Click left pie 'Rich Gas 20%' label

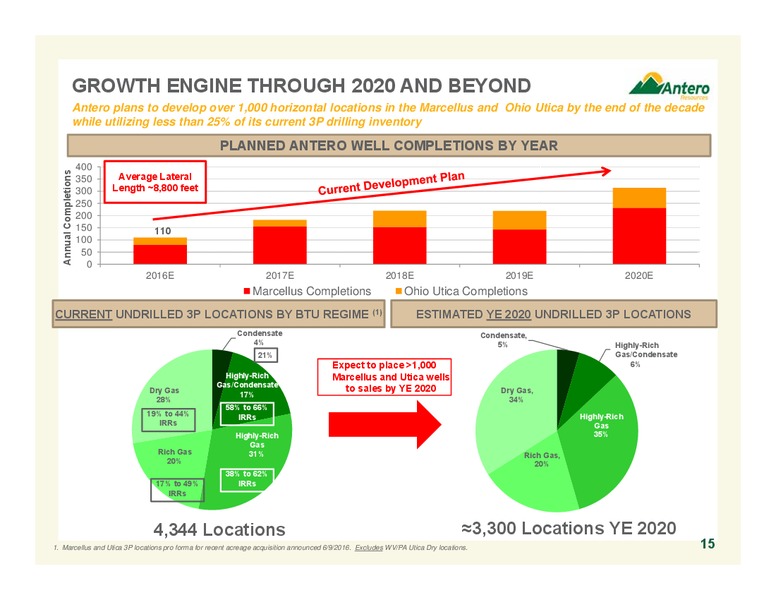[174, 456]
